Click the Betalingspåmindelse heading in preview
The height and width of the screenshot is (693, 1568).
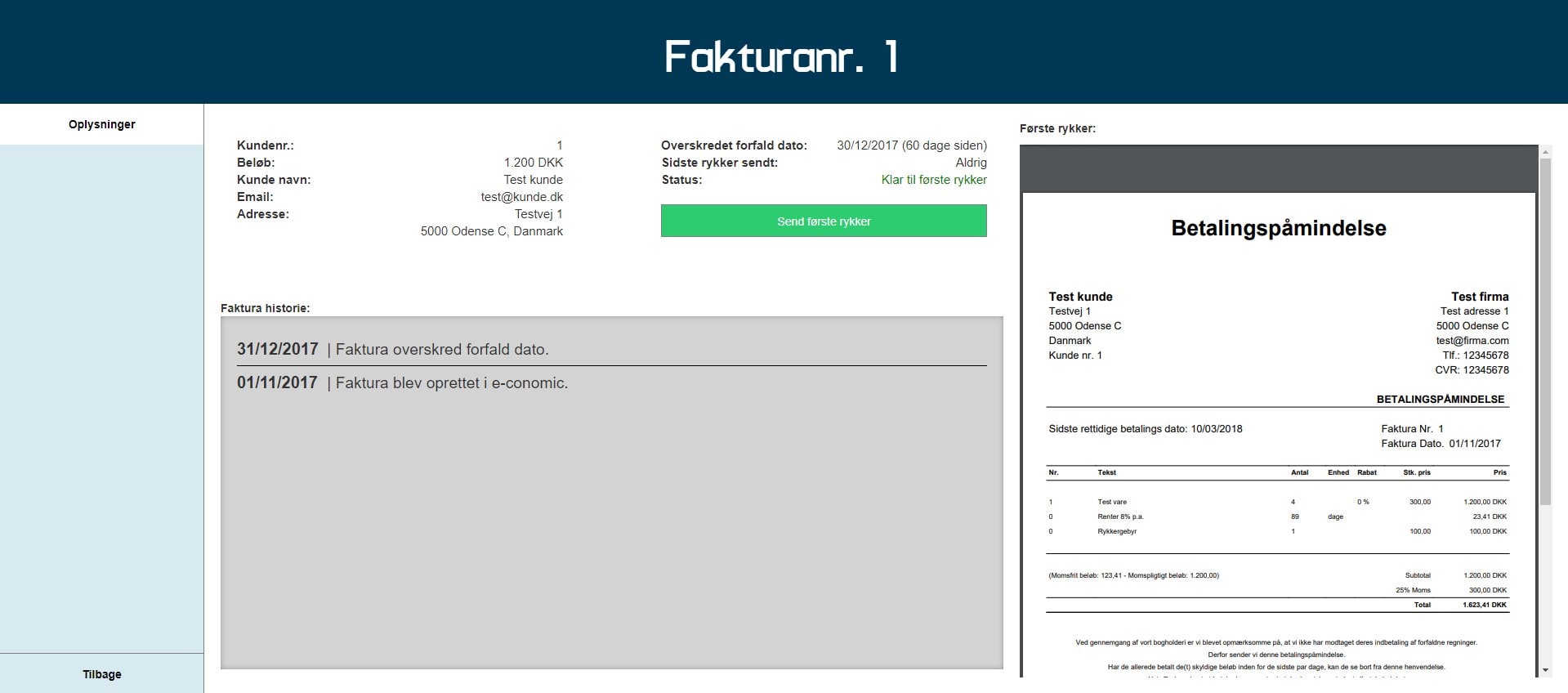[1278, 228]
